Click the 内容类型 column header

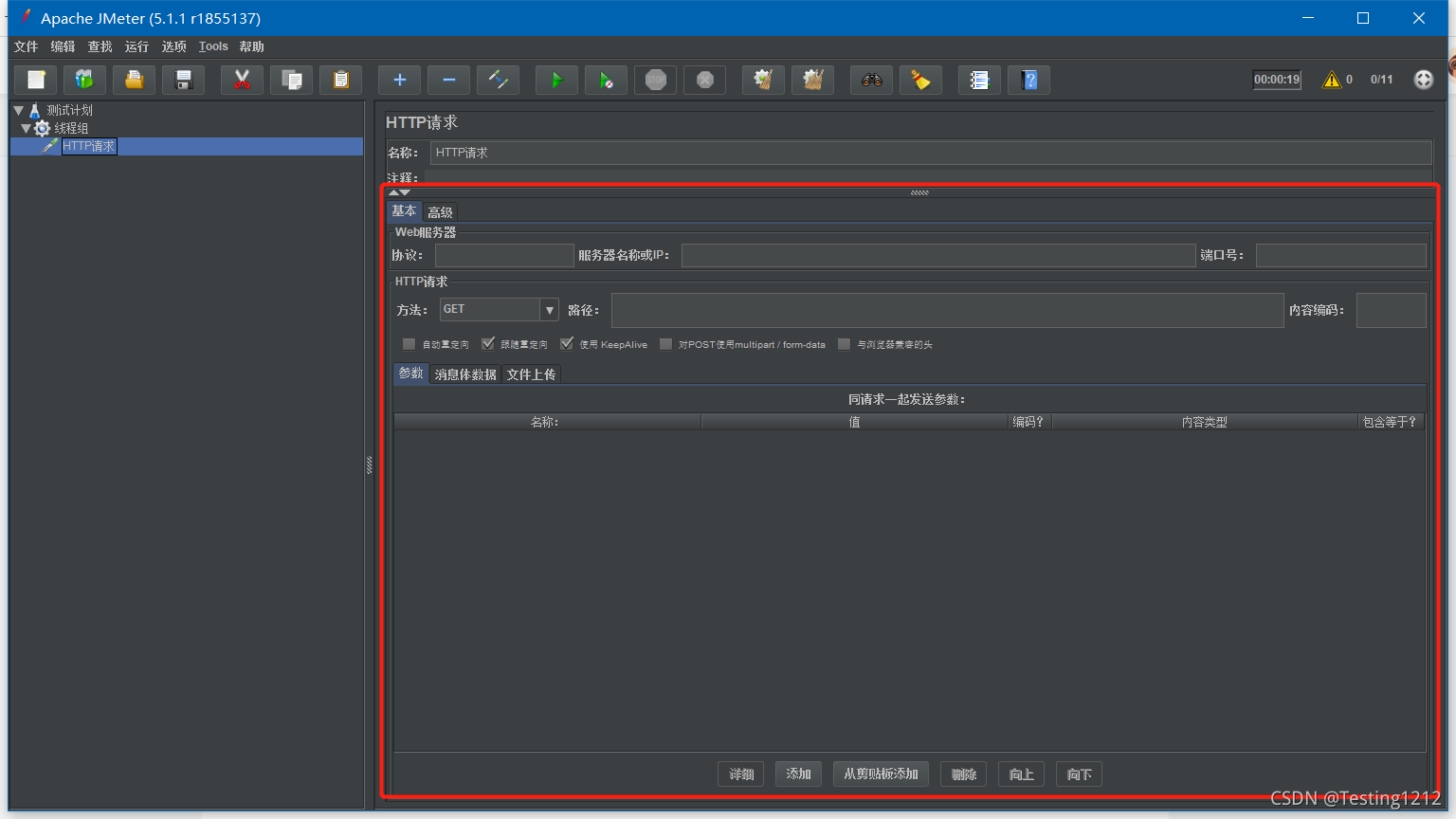[x=1204, y=422]
